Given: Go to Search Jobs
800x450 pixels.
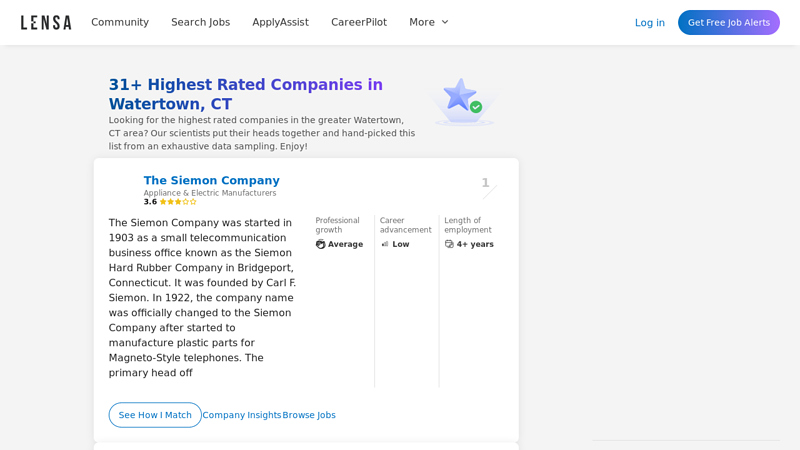Looking at the screenshot, I should tap(201, 22).
